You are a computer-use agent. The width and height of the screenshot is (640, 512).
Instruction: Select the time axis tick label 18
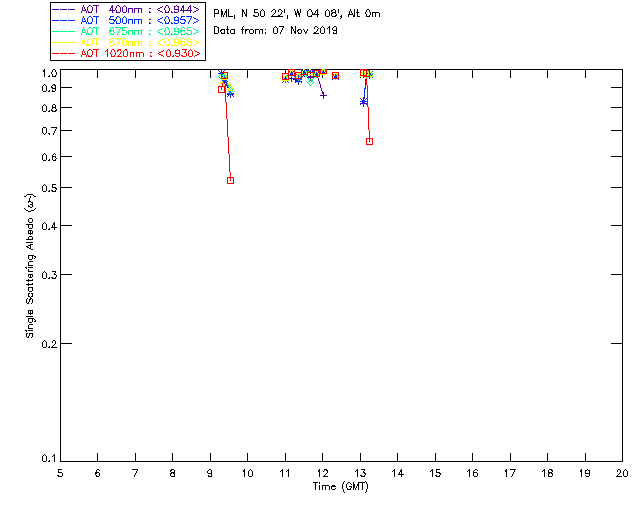[548, 474]
